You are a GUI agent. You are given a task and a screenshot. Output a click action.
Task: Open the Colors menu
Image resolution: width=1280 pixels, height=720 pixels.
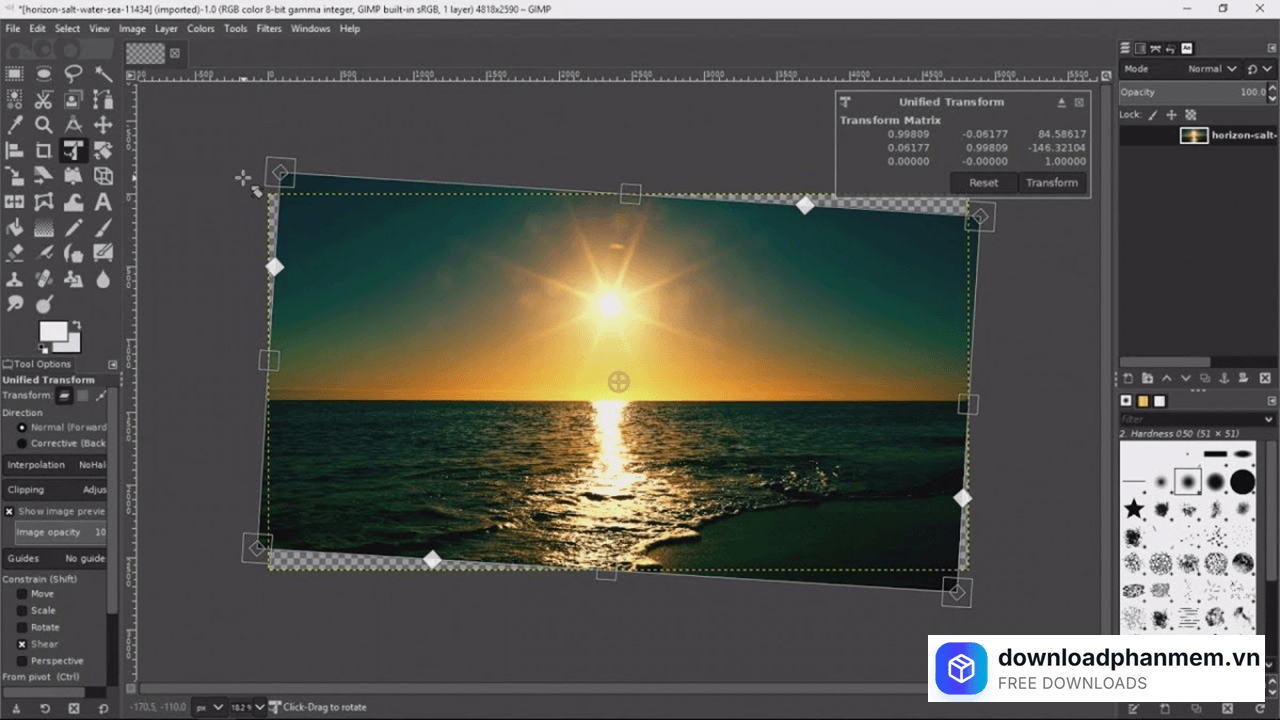click(200, 29)
